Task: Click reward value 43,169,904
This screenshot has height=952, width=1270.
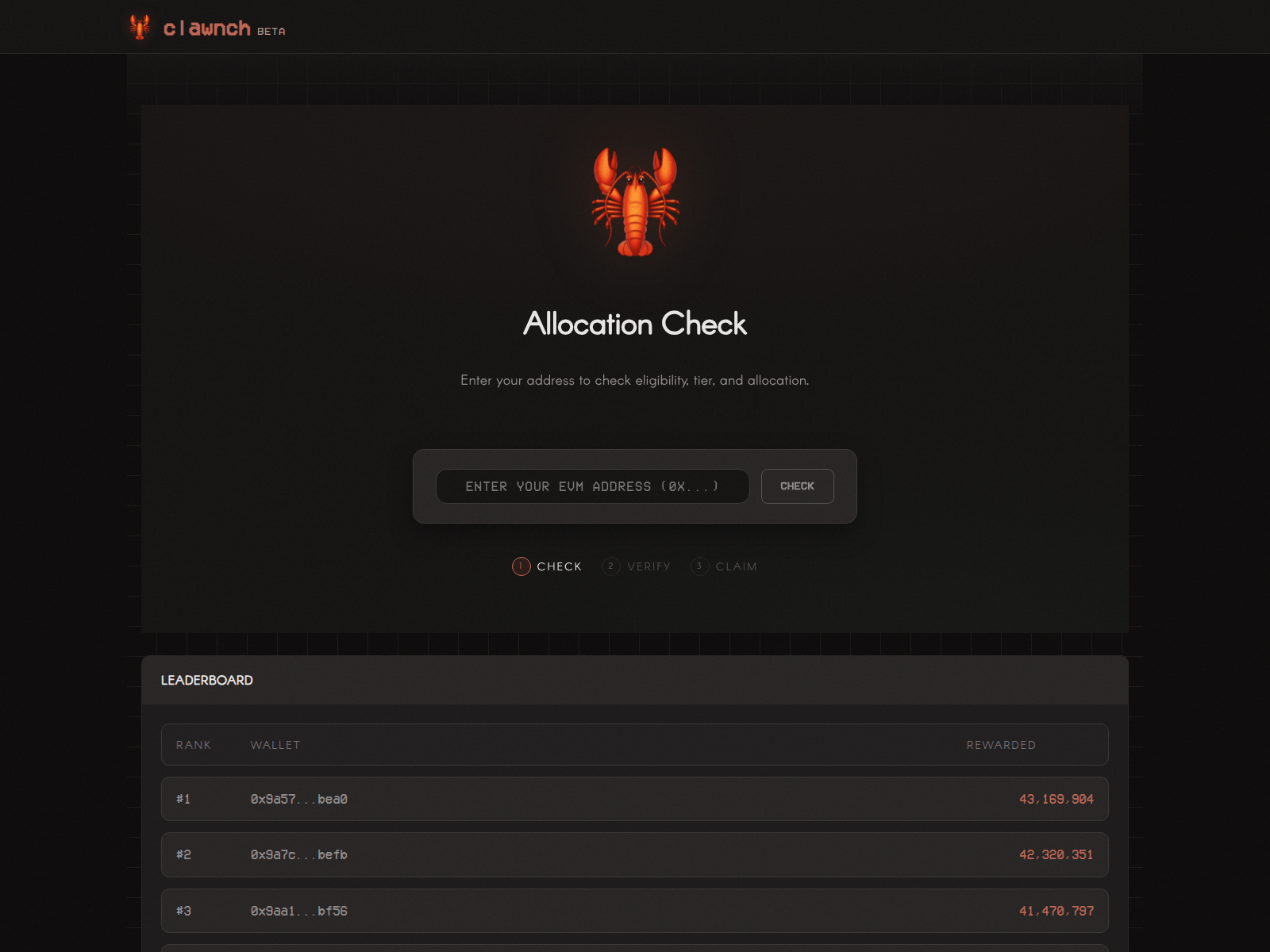Action: 1056,799
